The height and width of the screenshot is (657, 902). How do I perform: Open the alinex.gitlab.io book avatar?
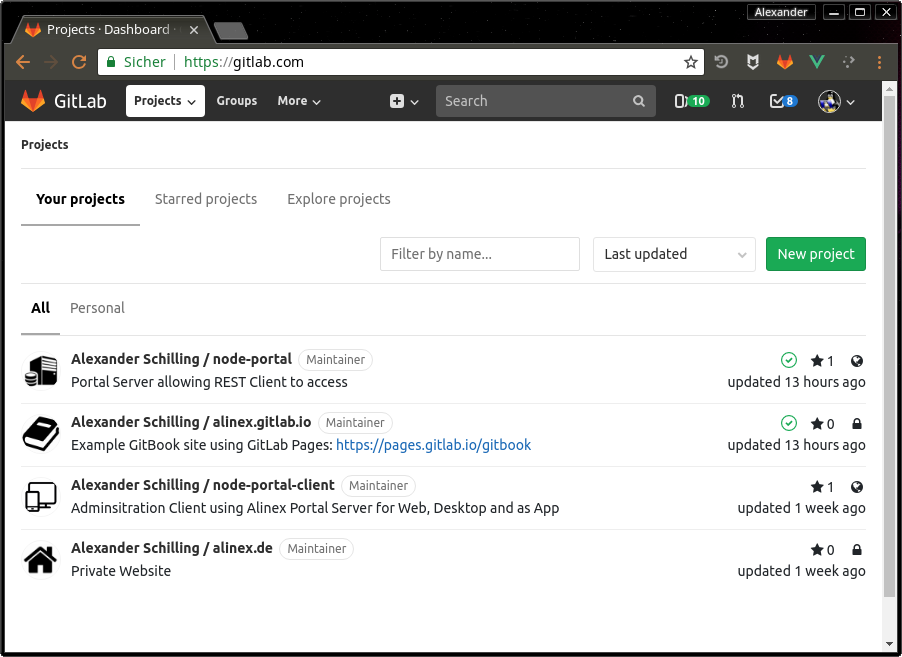click(x=40, y=433)
